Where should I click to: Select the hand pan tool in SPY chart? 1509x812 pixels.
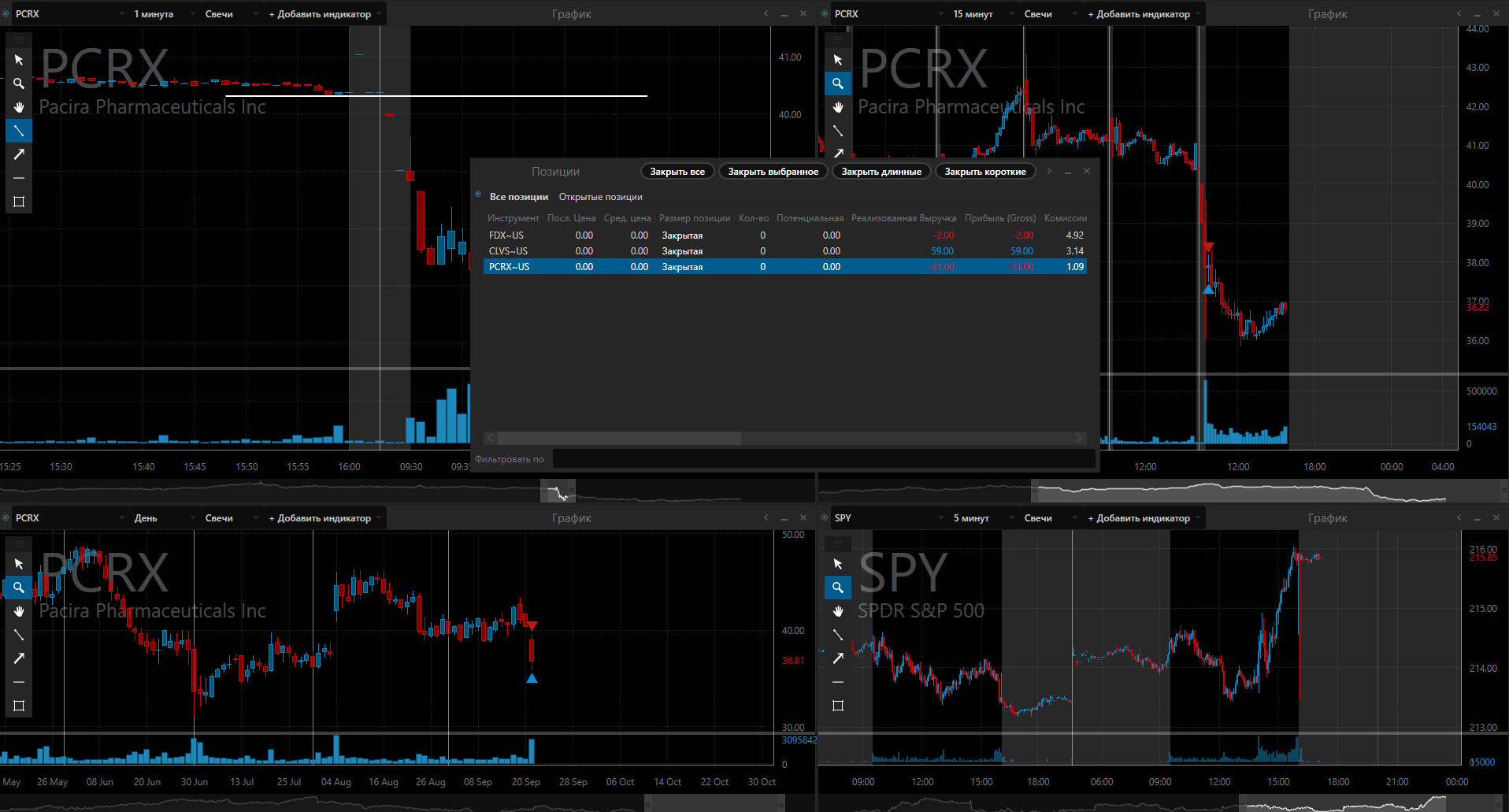[x=838, y=611]
